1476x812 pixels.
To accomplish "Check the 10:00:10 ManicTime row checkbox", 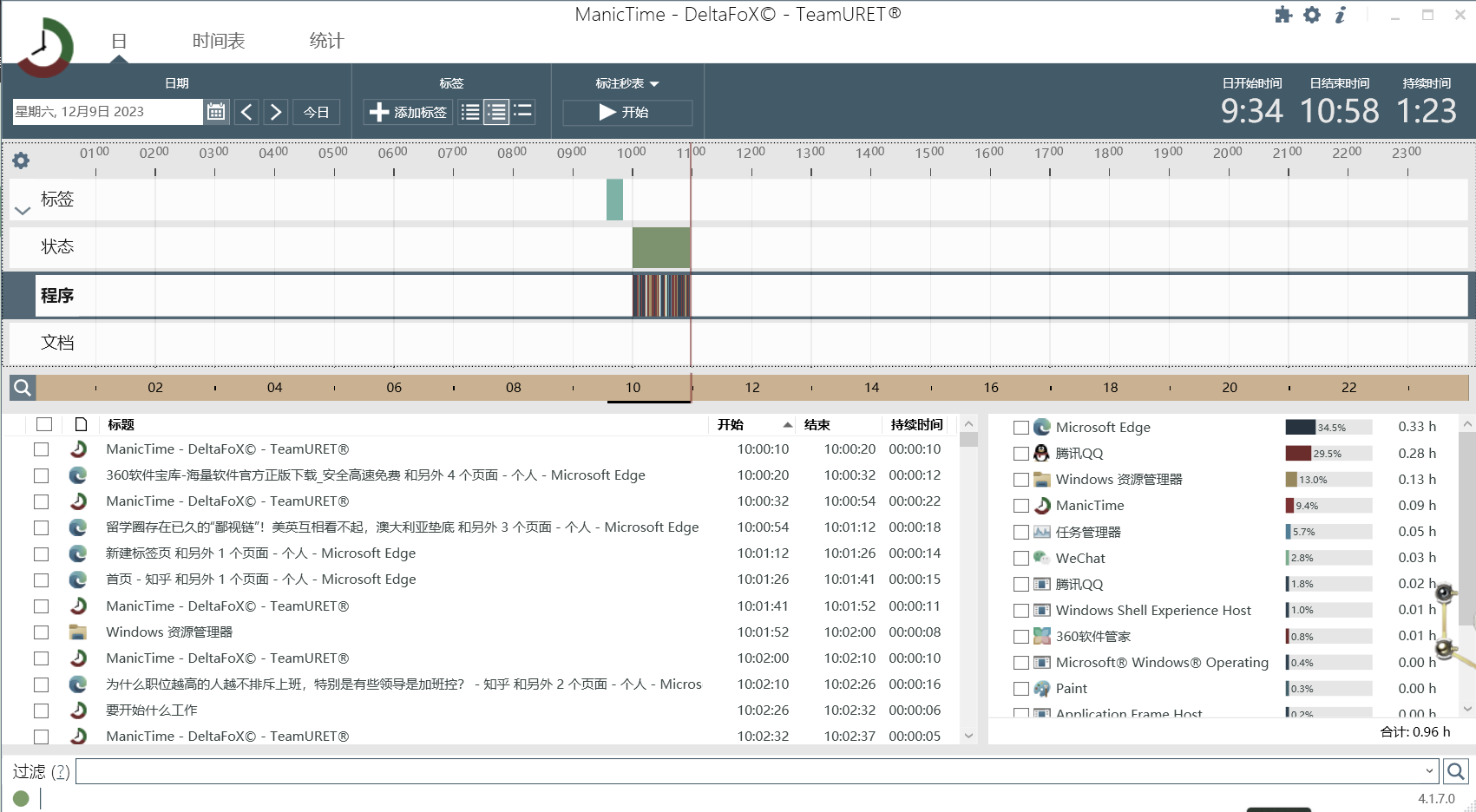I will point(41,449).
